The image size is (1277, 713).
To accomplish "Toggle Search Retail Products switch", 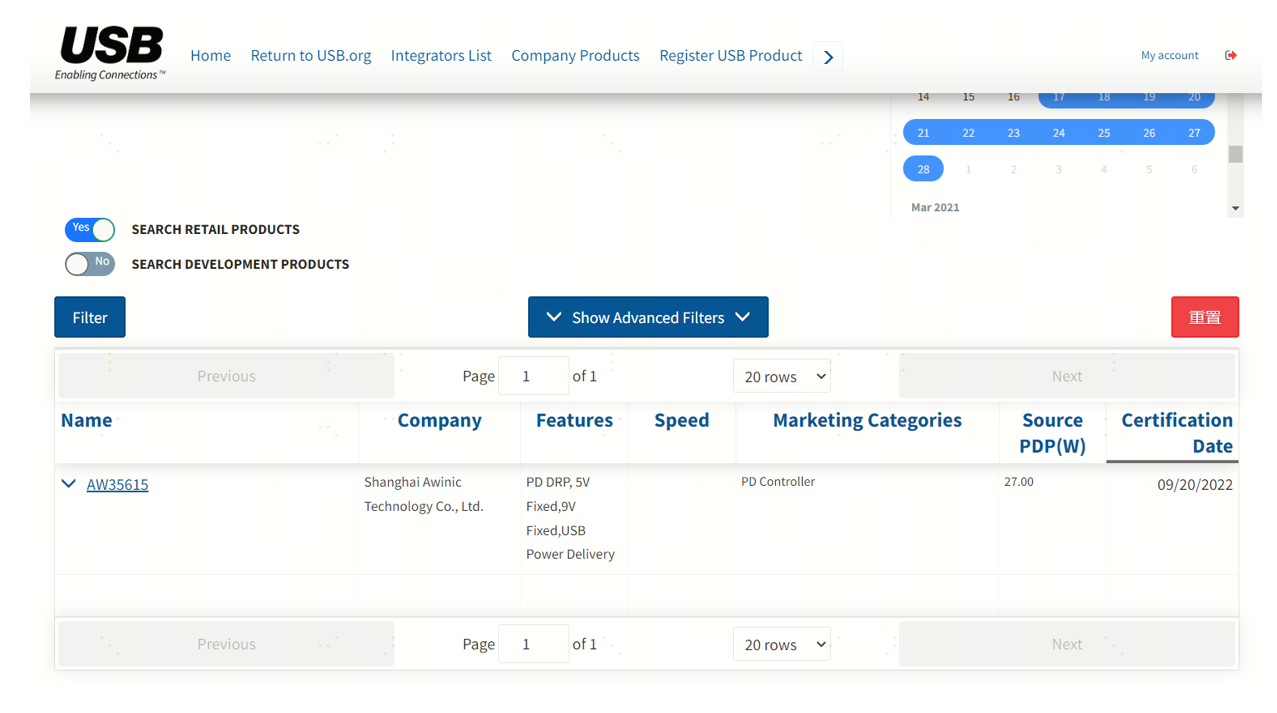I will 90,230.
